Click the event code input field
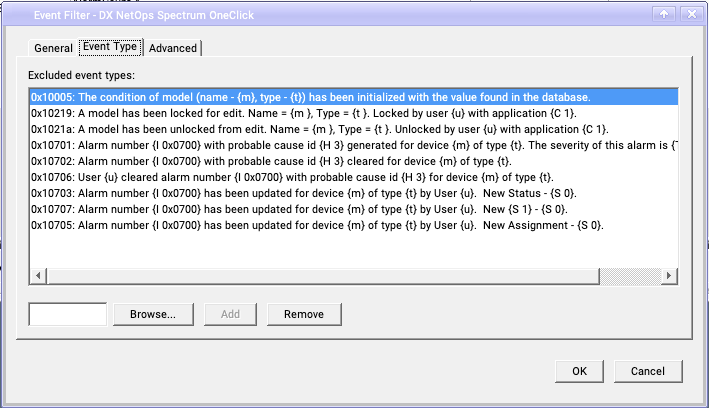This screenshot has width=709, height=408. pos(68,314)
